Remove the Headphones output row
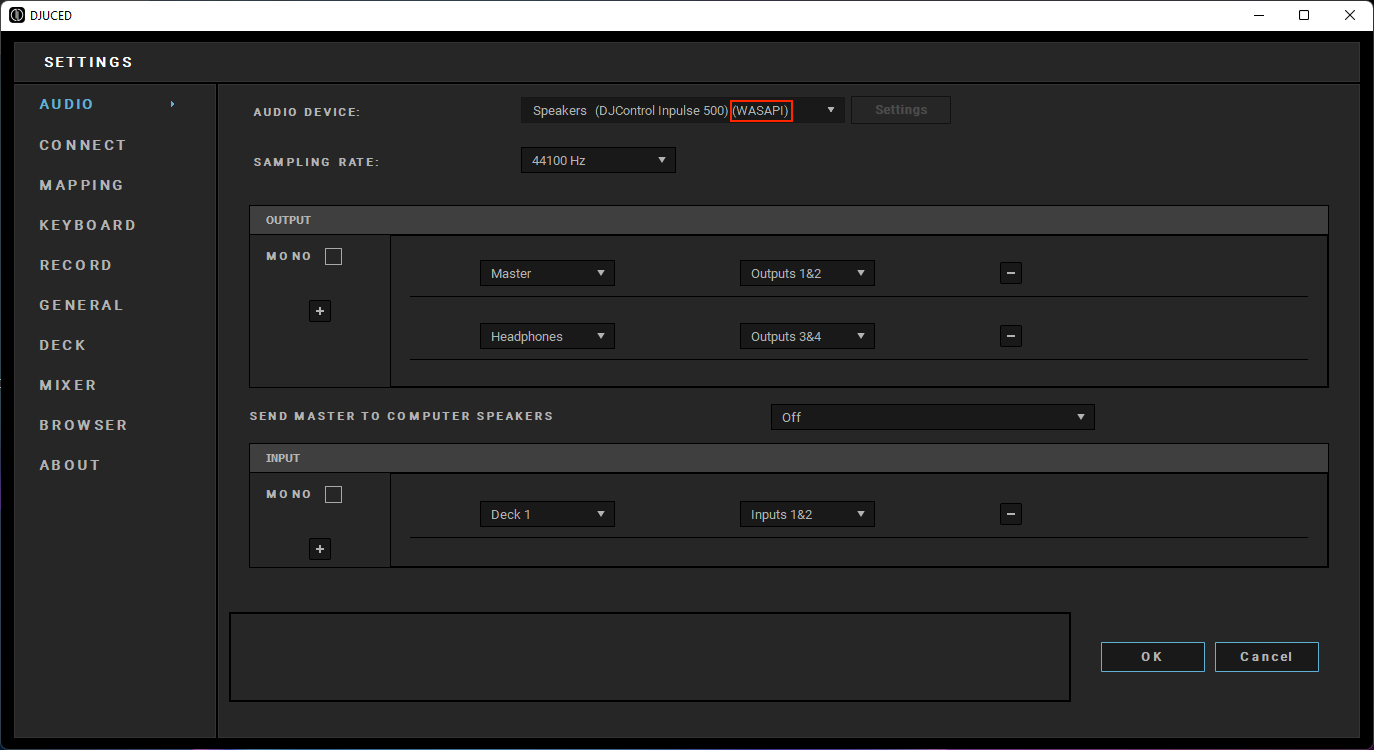 pos(1010,336)
